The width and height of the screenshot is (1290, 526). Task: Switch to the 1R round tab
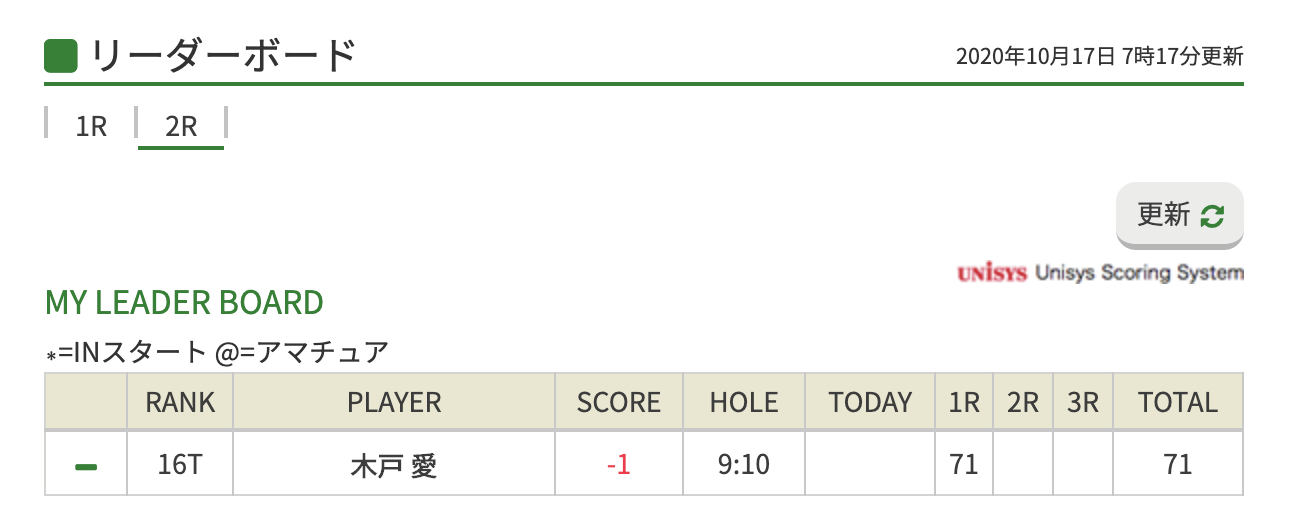coord(91,127)
